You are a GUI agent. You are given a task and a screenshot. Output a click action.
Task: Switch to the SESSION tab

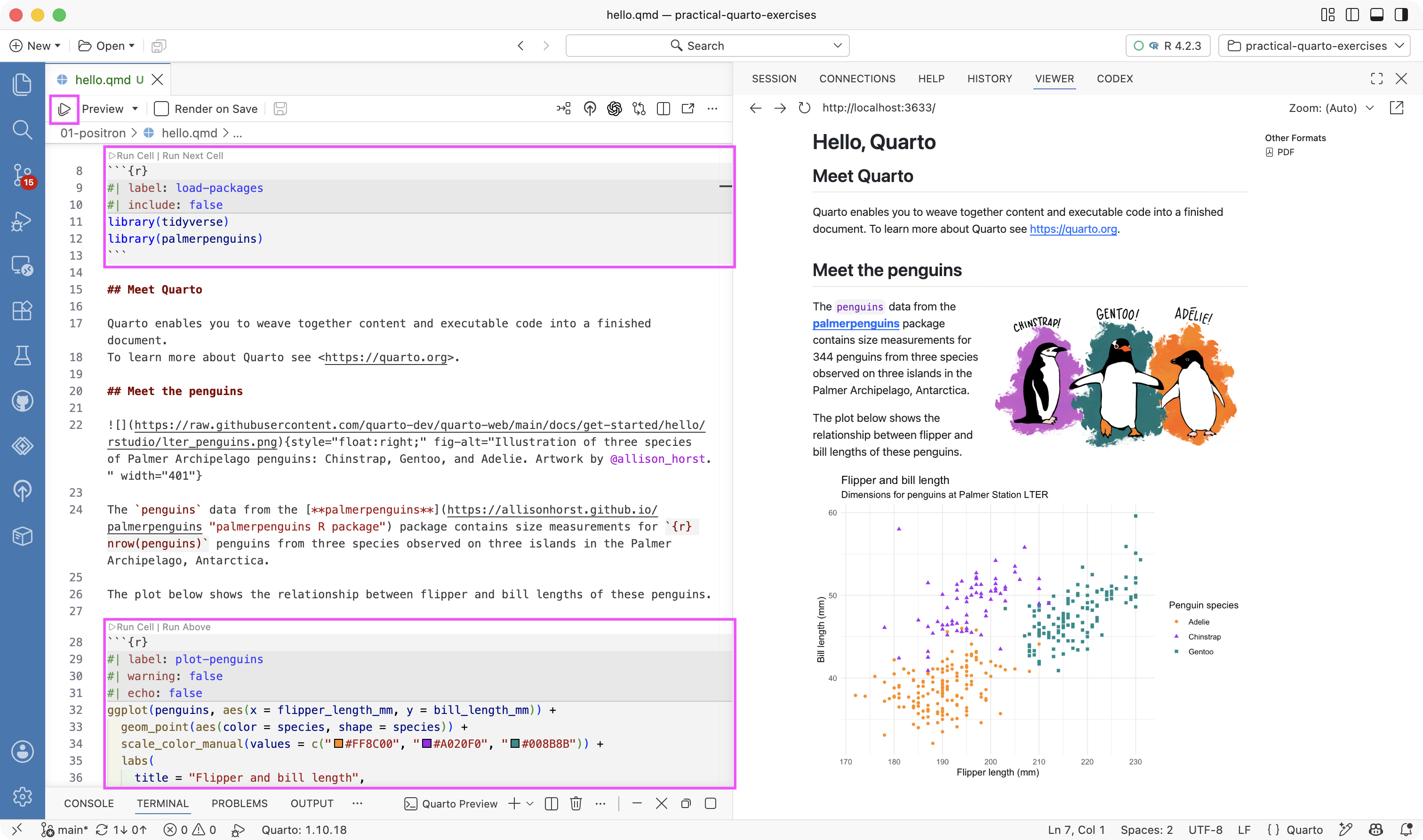coord(774,79)
